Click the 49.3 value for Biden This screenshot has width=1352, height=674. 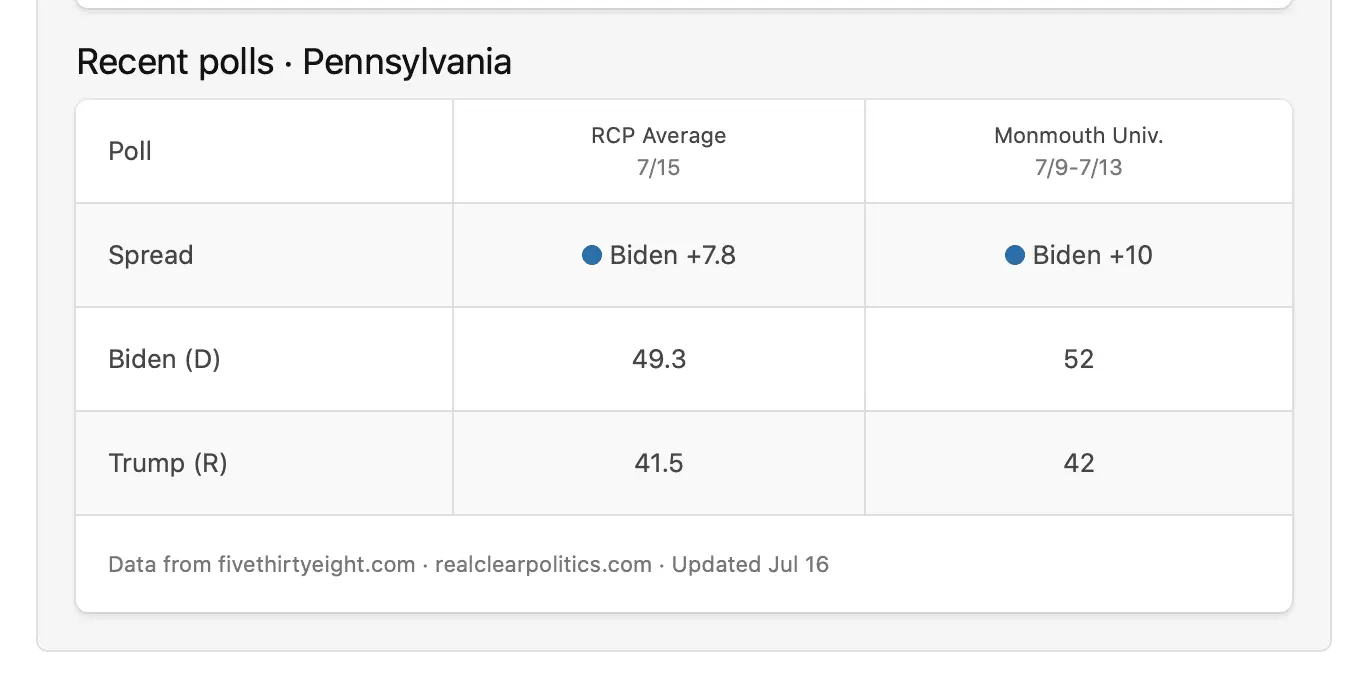(659, 359)
